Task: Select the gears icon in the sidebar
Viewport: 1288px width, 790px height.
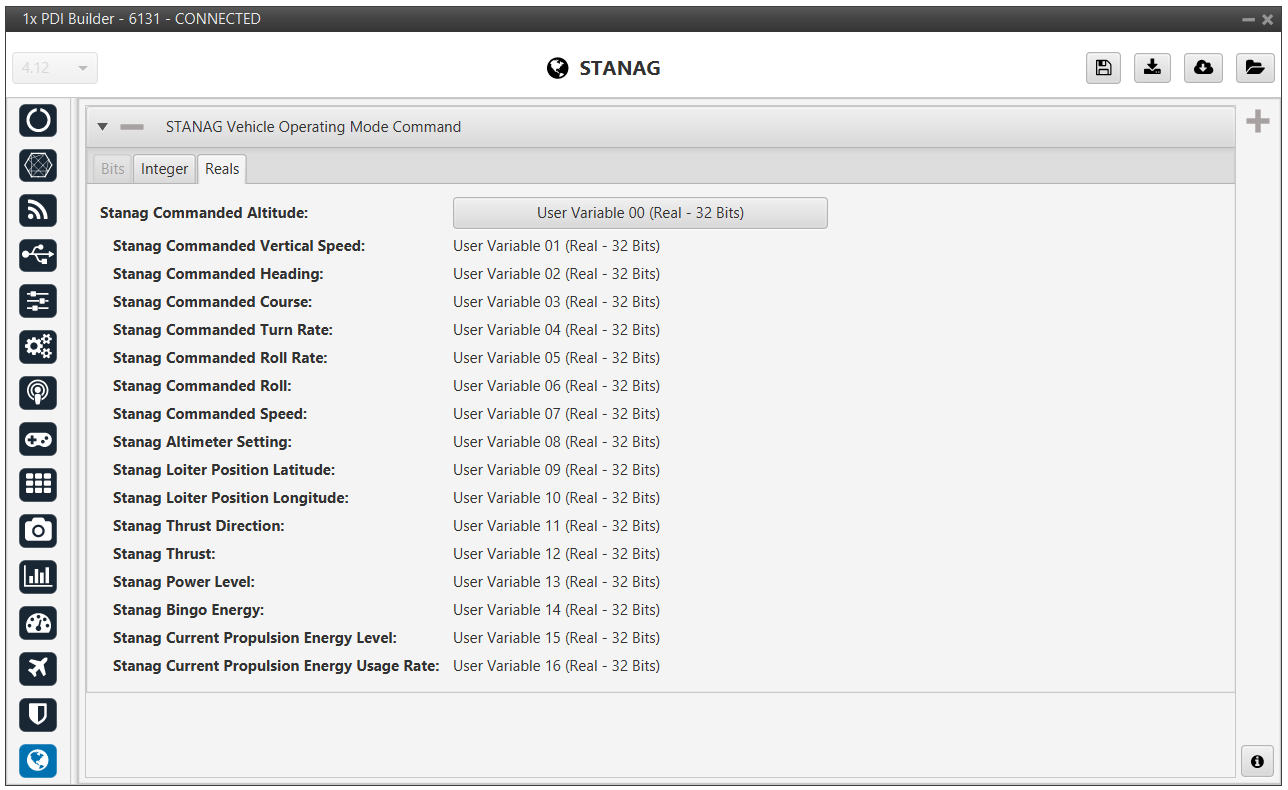Action: [38, 347]
